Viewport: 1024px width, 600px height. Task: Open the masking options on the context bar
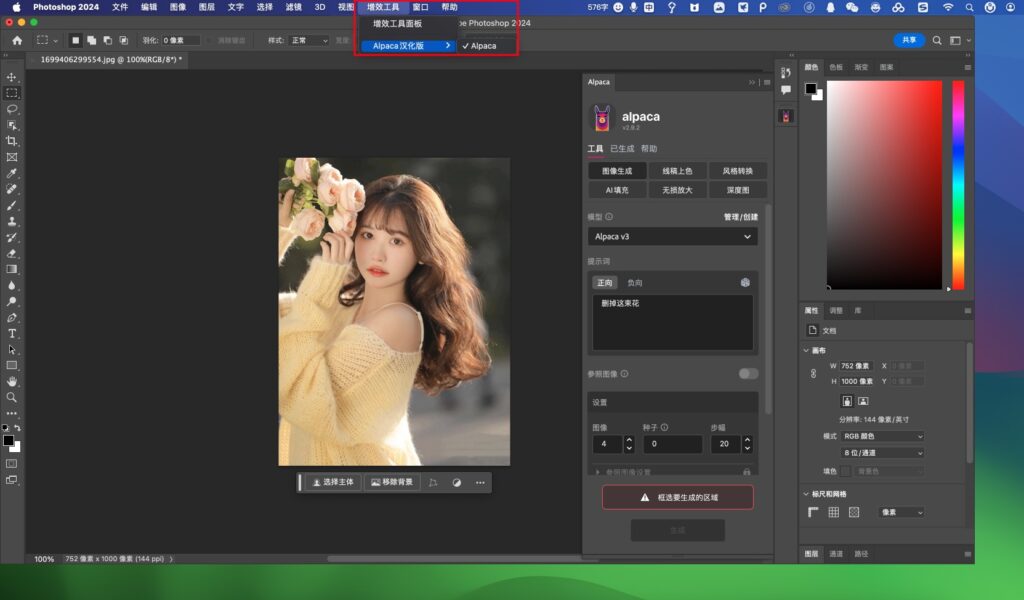[434, 482]
